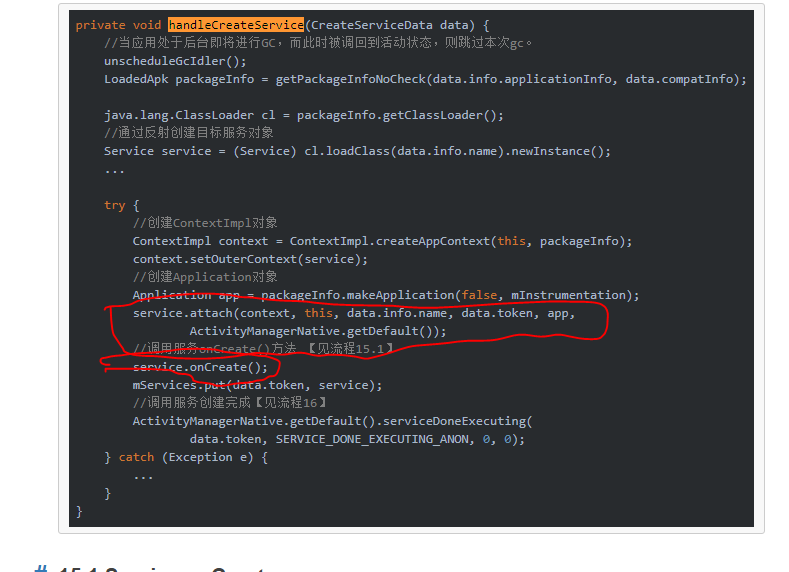Click the comment 创建Application对象

[x=205, y=277]
